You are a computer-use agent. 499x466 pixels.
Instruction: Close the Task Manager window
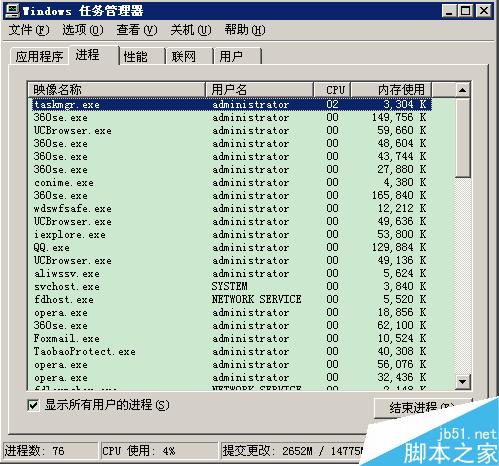tap(484, 11)
